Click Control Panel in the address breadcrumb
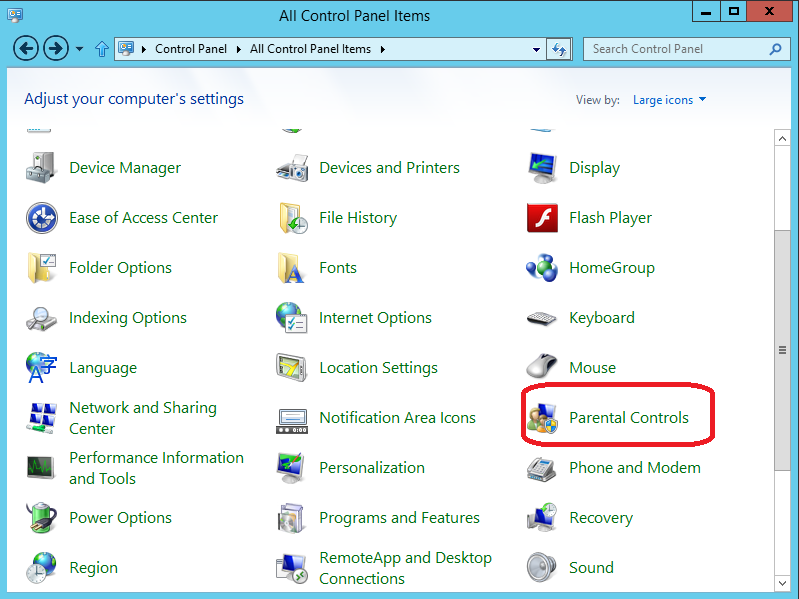Screen dimensions: 799x599 tap(191, 49)
